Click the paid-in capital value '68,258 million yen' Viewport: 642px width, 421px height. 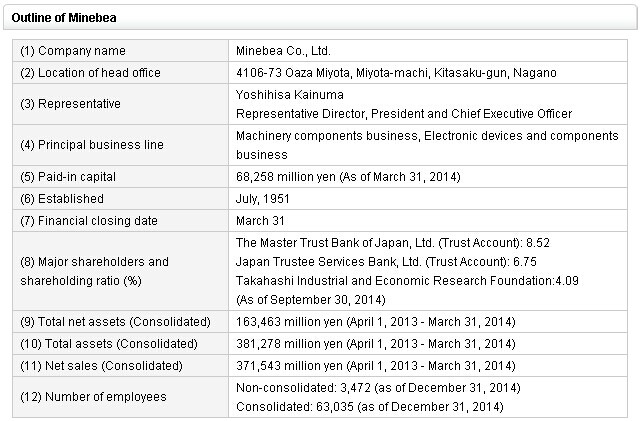(283, 177)
